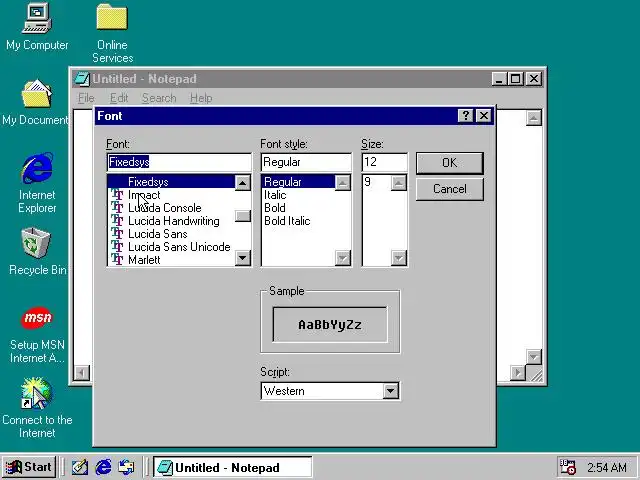Select the My Documents desktop icon
Screen dimensions: 640x480
36,102
